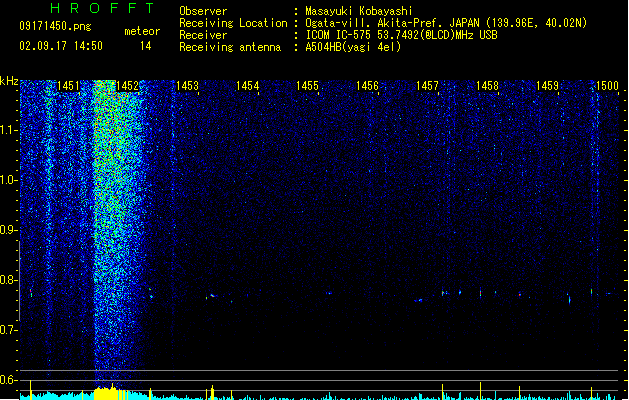Click the Receiving Location label
This screenshot has width=629, height=400.
tap(233, 23)
